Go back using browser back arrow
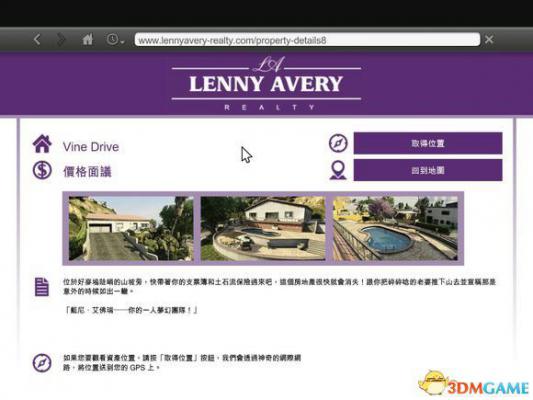Screen dimensions: 533x400 37,40
